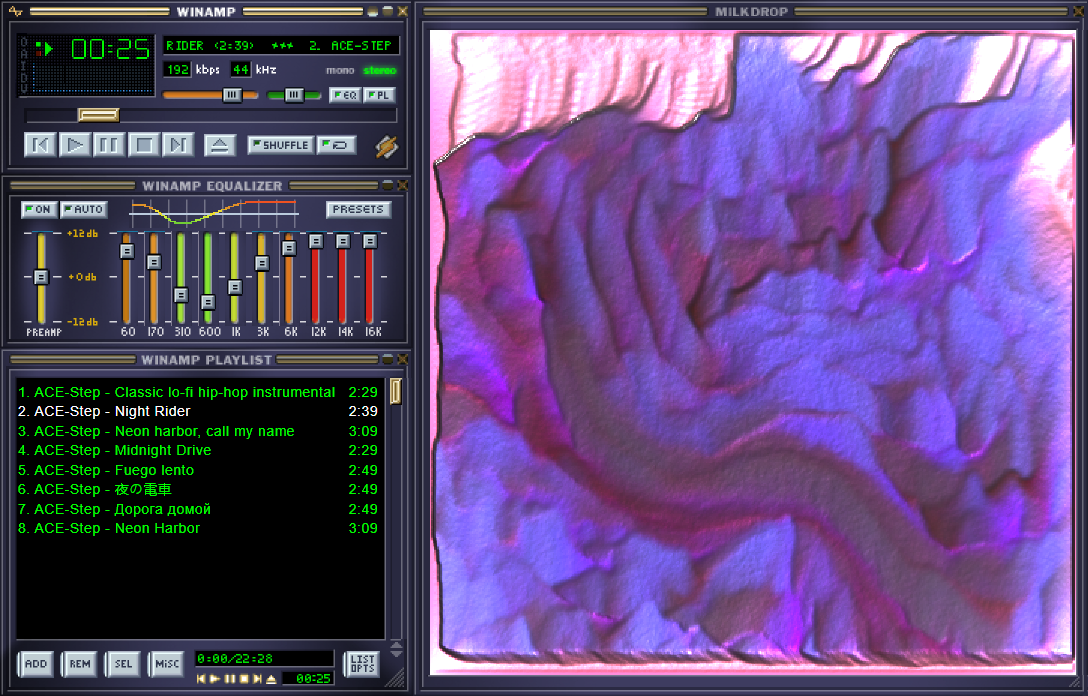The height and width of the screenshot is (696, 1088).
Task: Click the Milkdrop visualization area
Action: coord(752,352)
